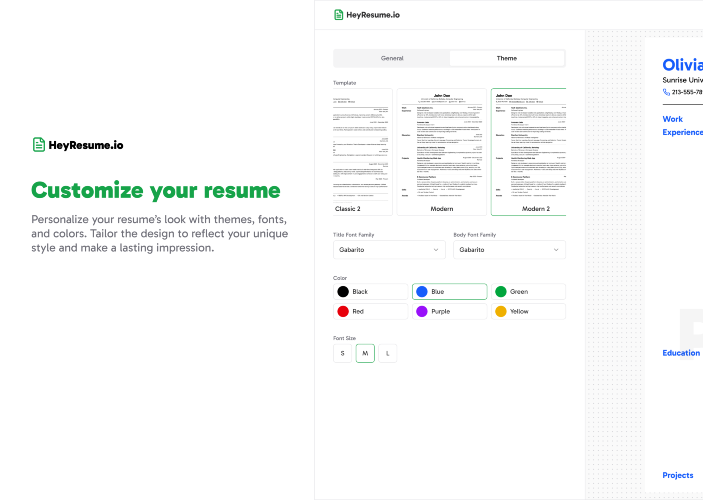Click the HeyResume.io logo icon in app header
The height and width of the screenshot is (500, 703).
tap(338, 15)
